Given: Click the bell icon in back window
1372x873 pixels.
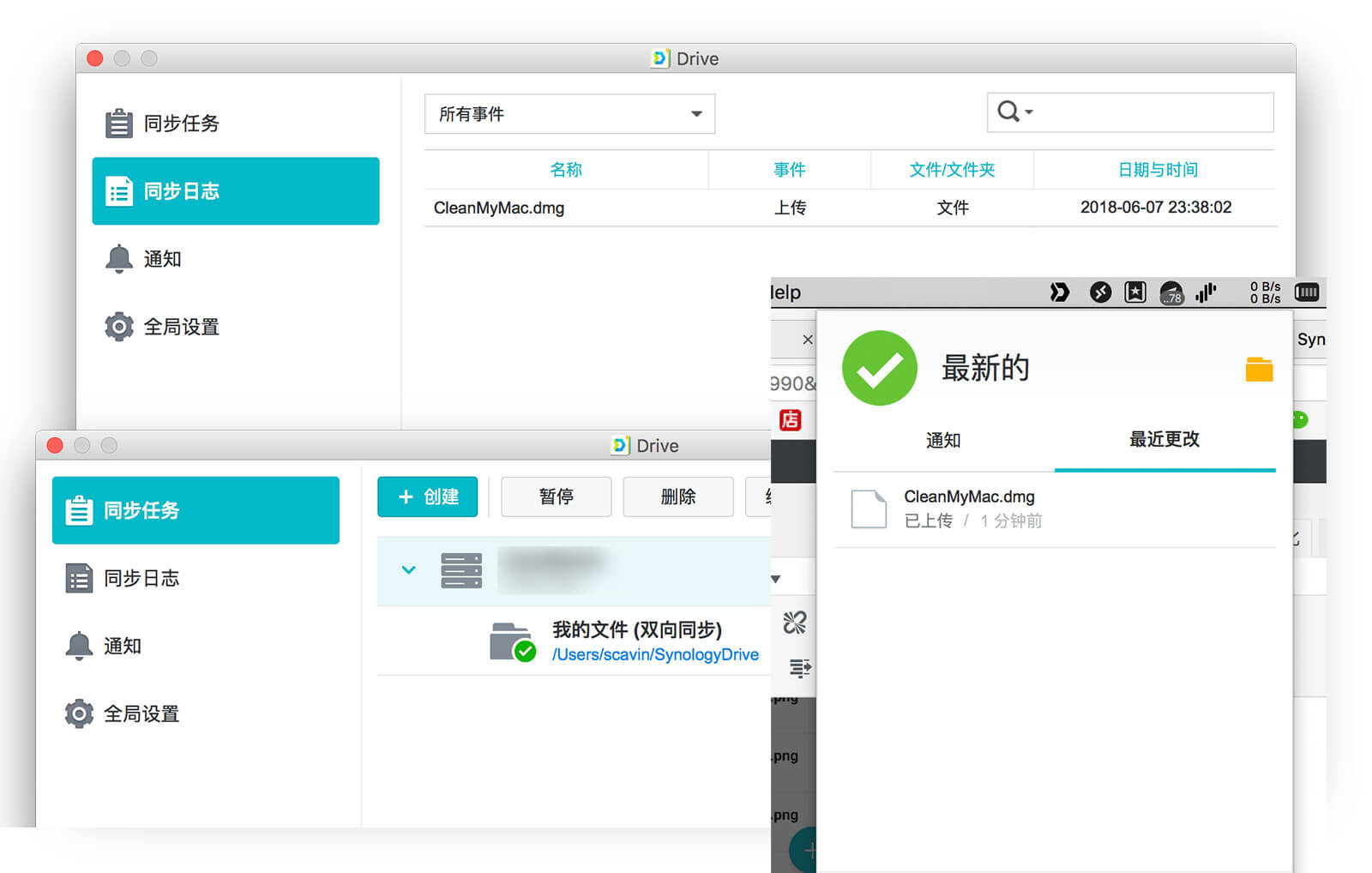Looking at the screenshot, I should (118, 258).
